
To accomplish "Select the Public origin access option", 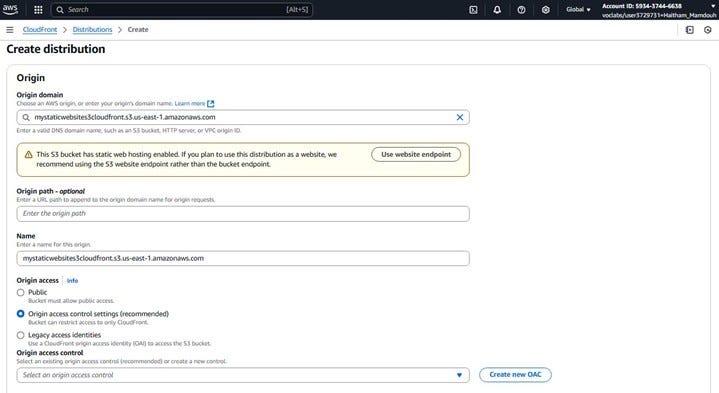I will click(x=21, y=292).
